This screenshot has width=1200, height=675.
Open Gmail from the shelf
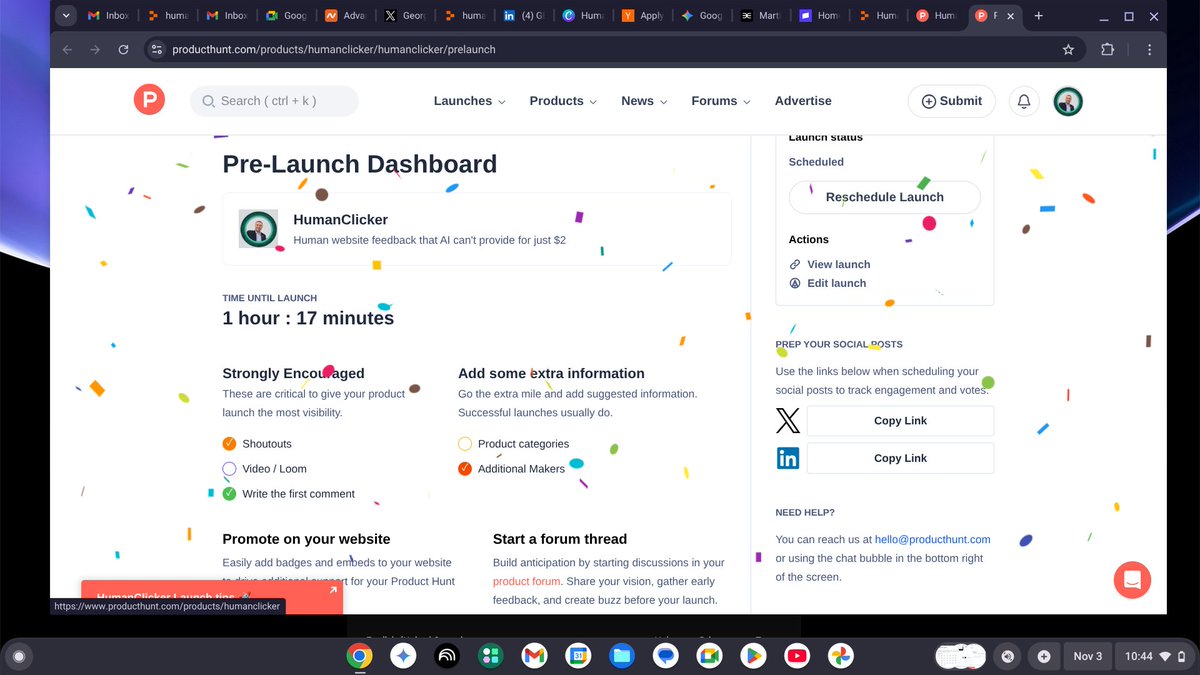tap(534, 656)
